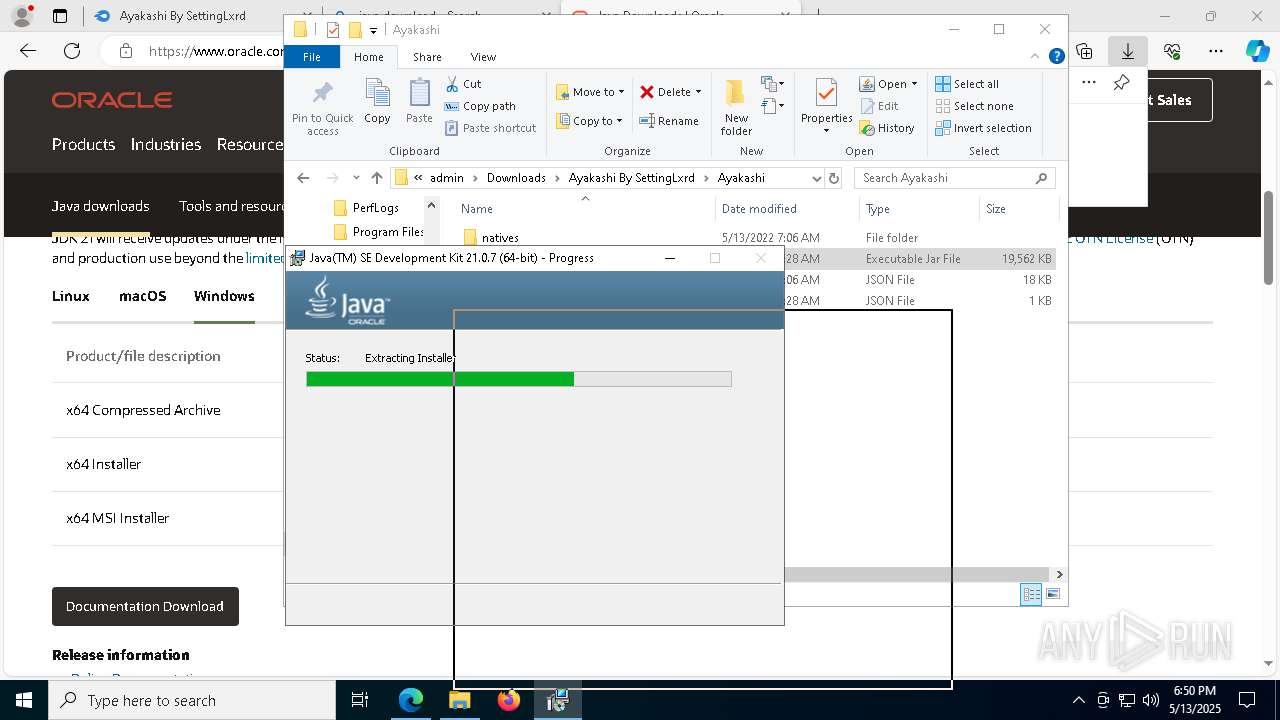
Task: Click the Edge page vertical scrollbar
Action: [1269, 237]
